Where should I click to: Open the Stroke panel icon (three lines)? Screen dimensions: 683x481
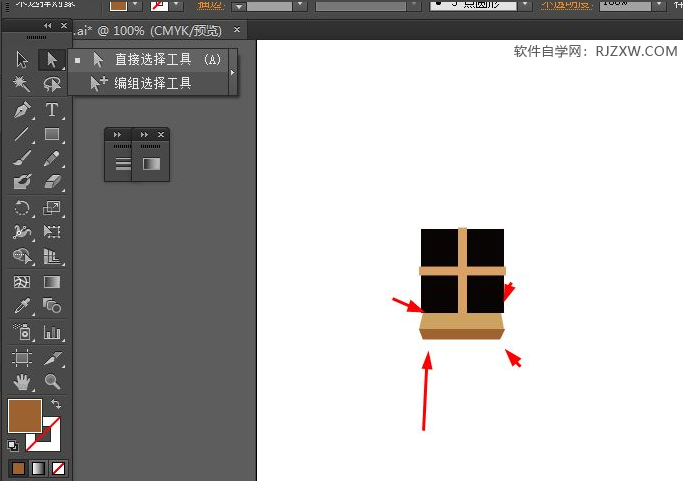123,164
